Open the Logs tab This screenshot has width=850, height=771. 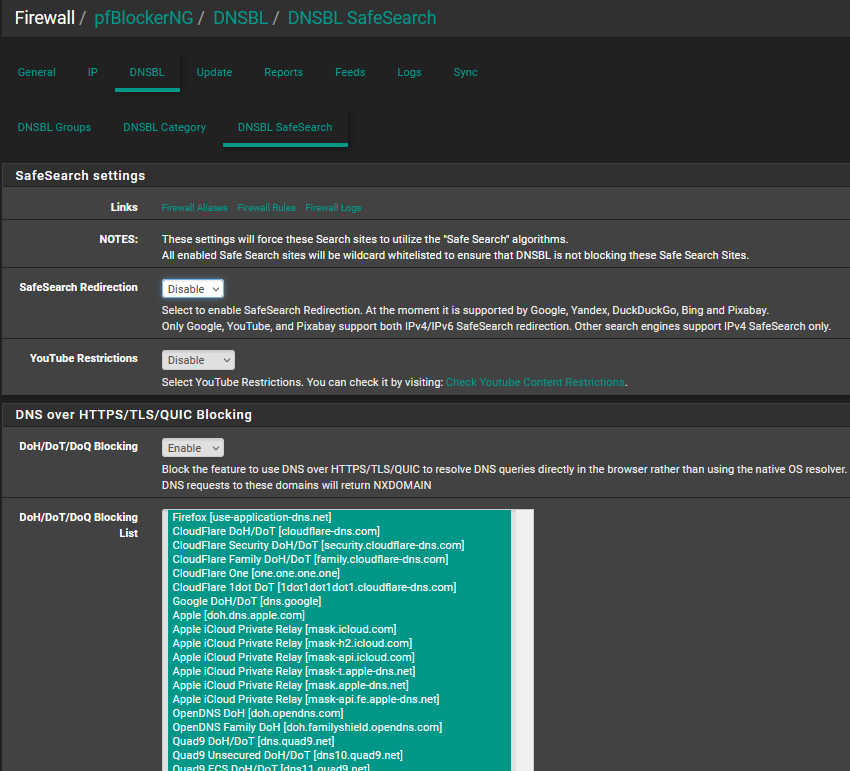[x=409, y=72]
